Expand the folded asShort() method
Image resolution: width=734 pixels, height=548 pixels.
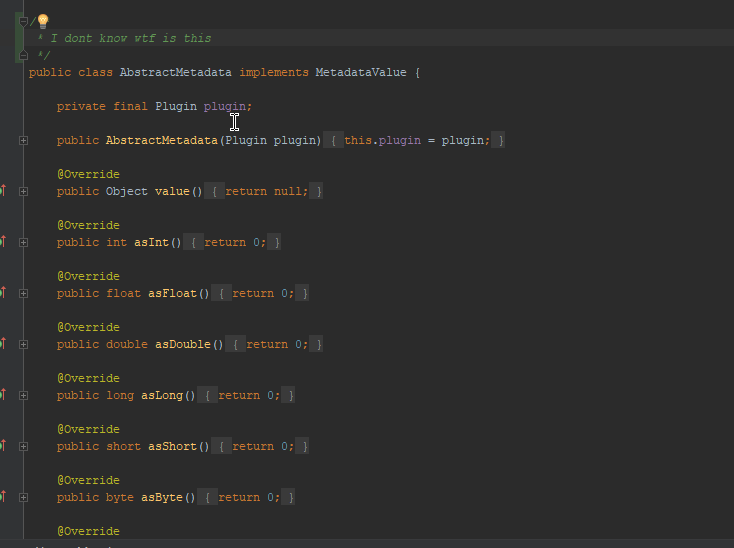point(23,446)
